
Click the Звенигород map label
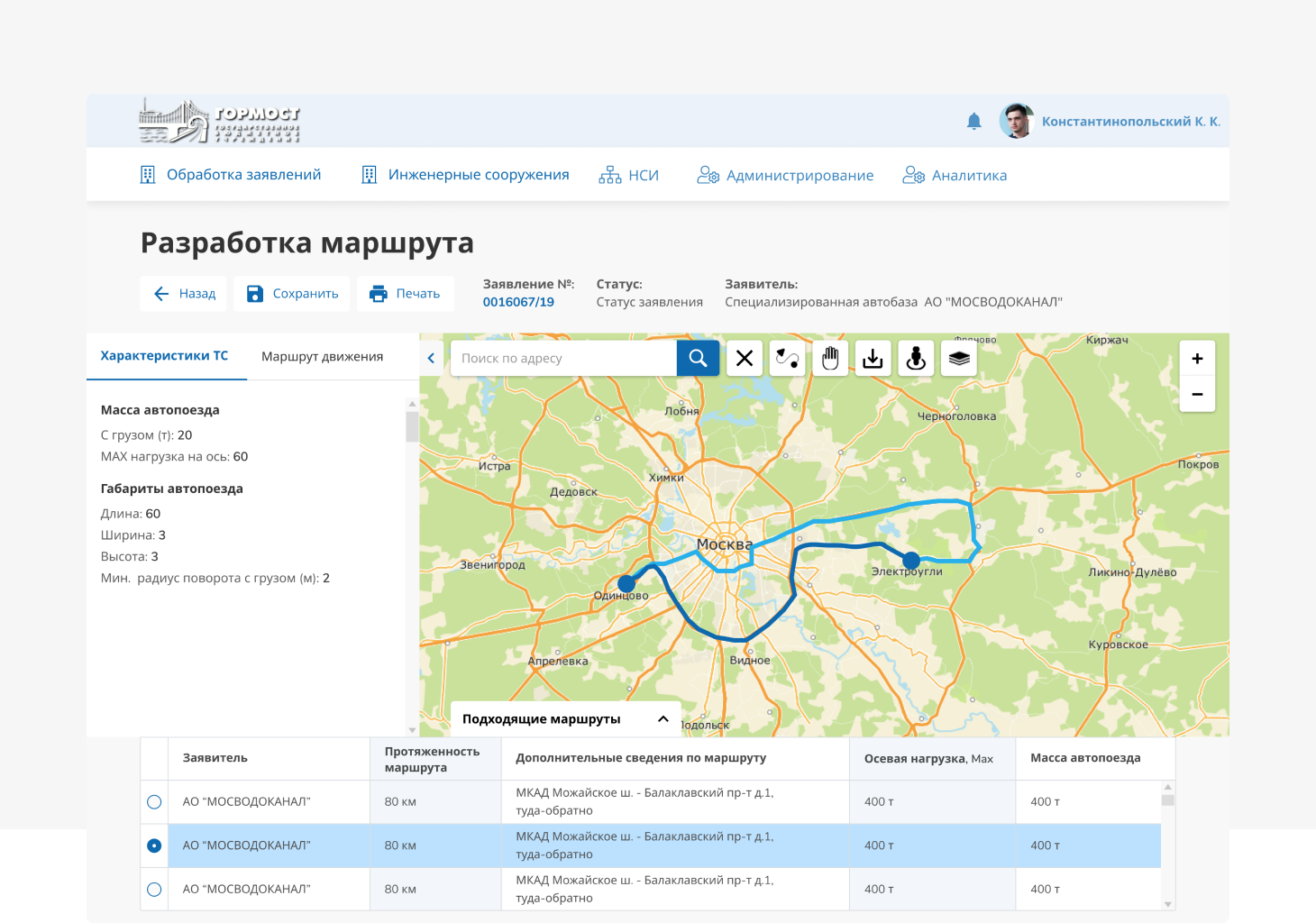pos(492,565)
